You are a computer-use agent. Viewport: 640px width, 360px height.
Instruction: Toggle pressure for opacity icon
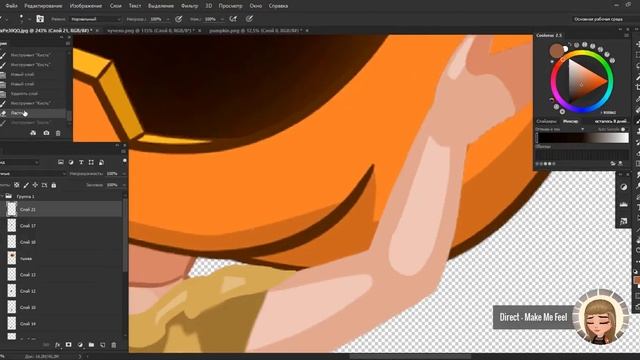point(178,19)
